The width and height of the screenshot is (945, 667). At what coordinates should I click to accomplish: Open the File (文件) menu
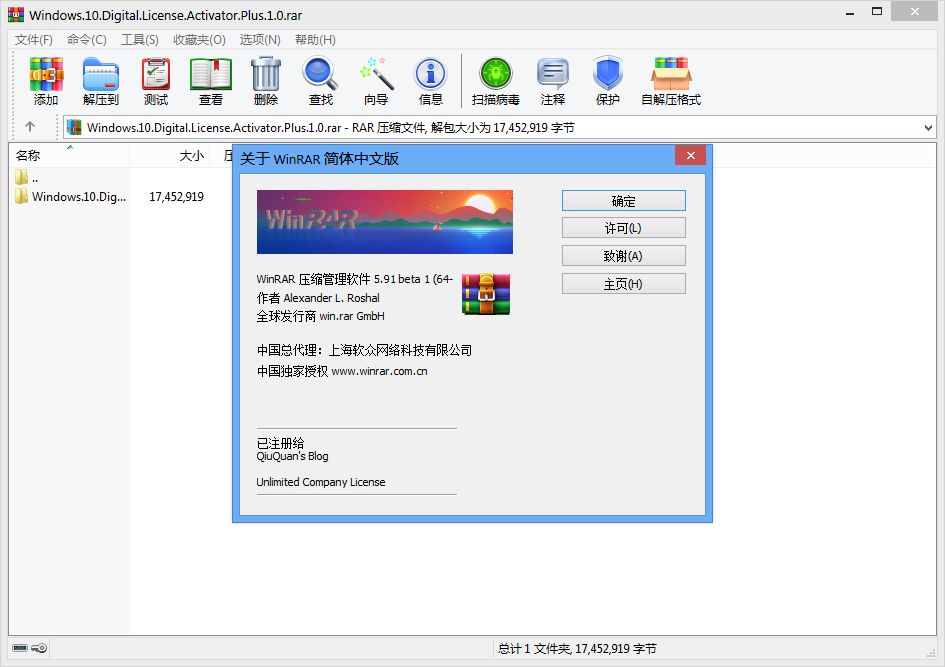pos(34,40)
